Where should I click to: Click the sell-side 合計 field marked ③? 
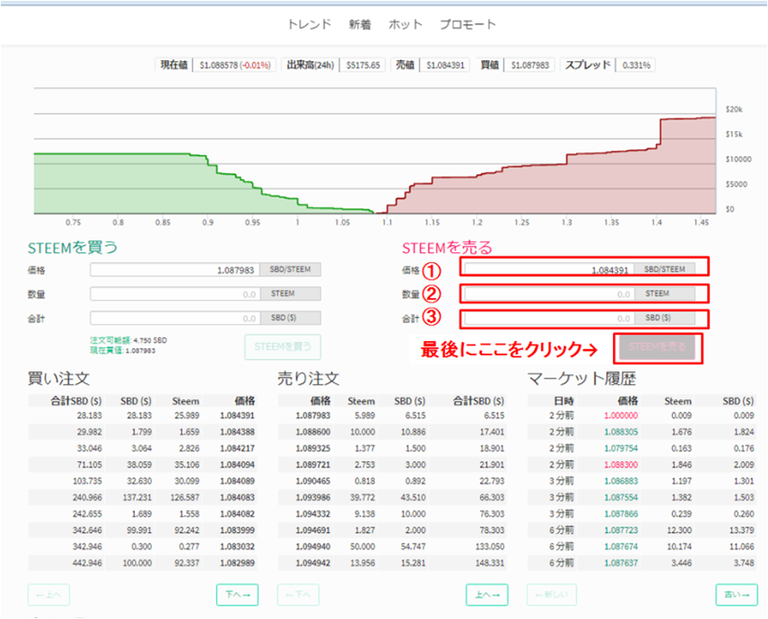[x=547, y=319]
